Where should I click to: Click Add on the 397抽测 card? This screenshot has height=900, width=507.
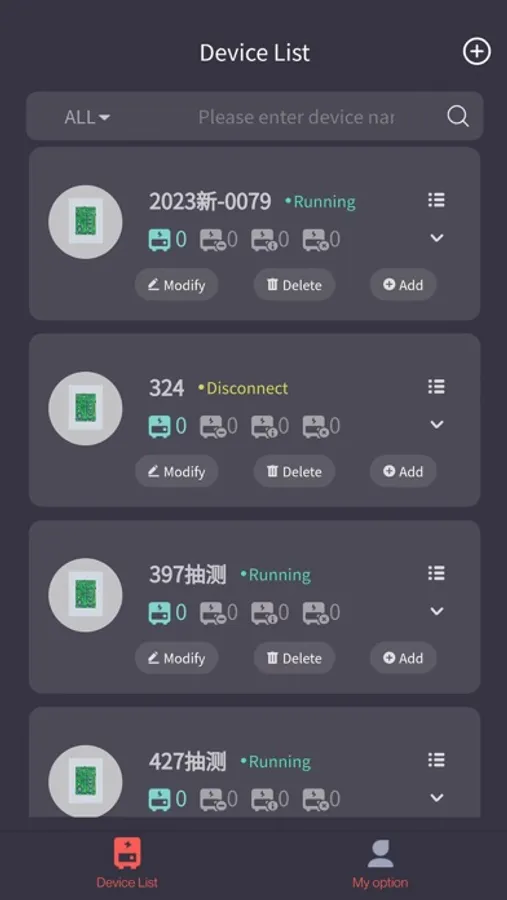[403, 658]
